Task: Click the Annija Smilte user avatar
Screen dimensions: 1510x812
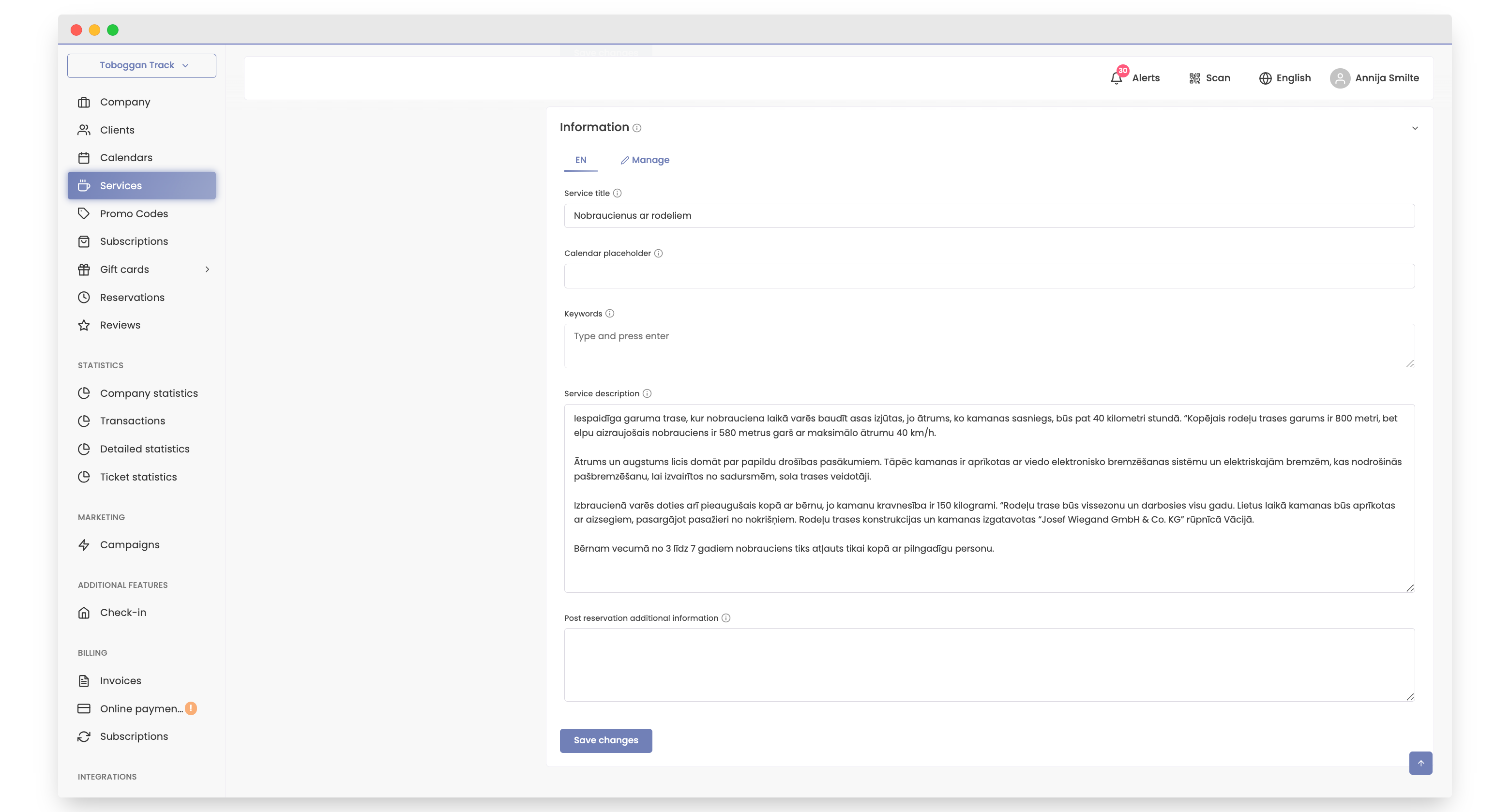Action: 1340,78
